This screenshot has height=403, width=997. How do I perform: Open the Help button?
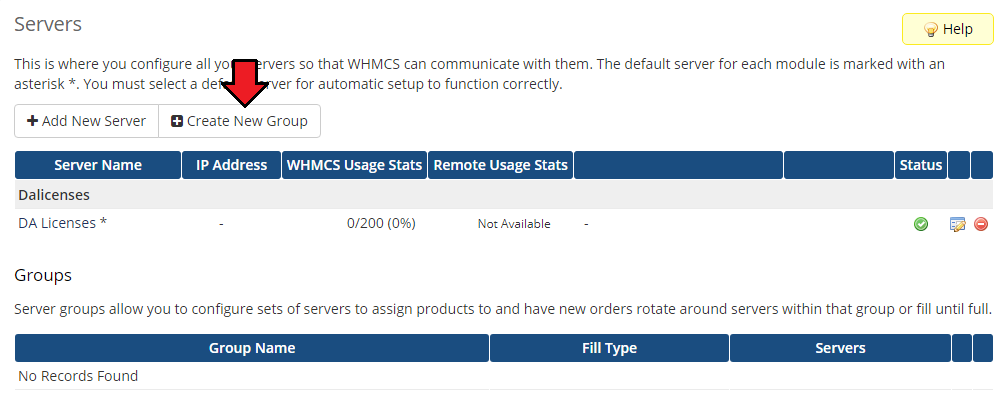(x=947, y=29)
